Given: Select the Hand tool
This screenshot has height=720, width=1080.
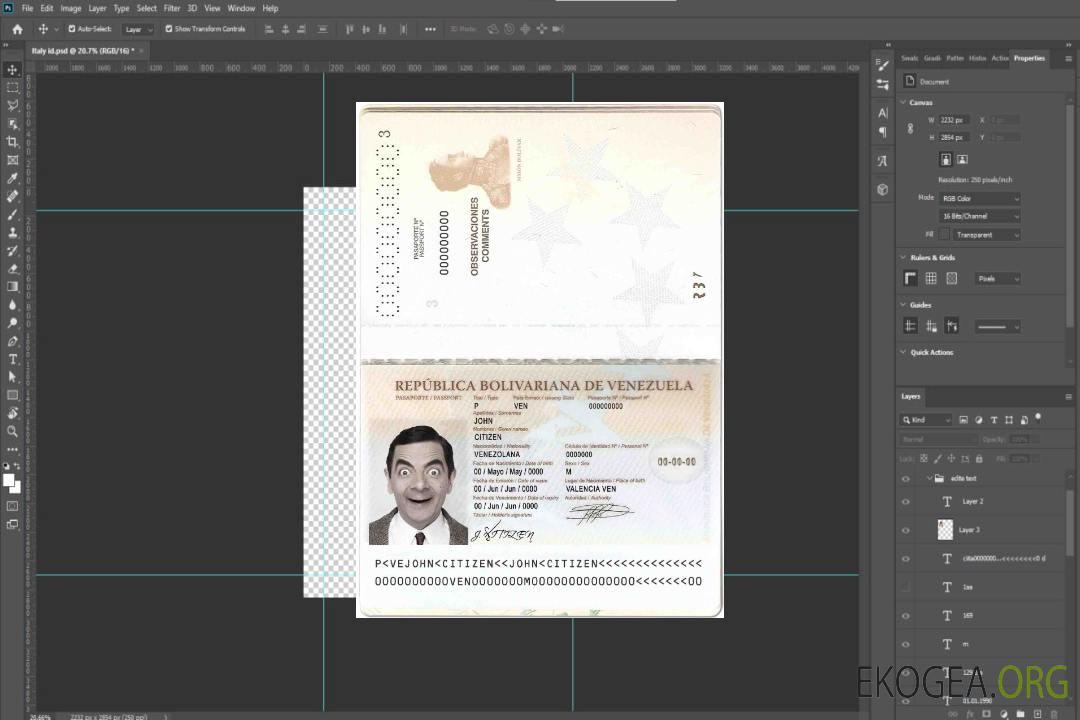Looking at the screenshot, I should click(12, 413).
